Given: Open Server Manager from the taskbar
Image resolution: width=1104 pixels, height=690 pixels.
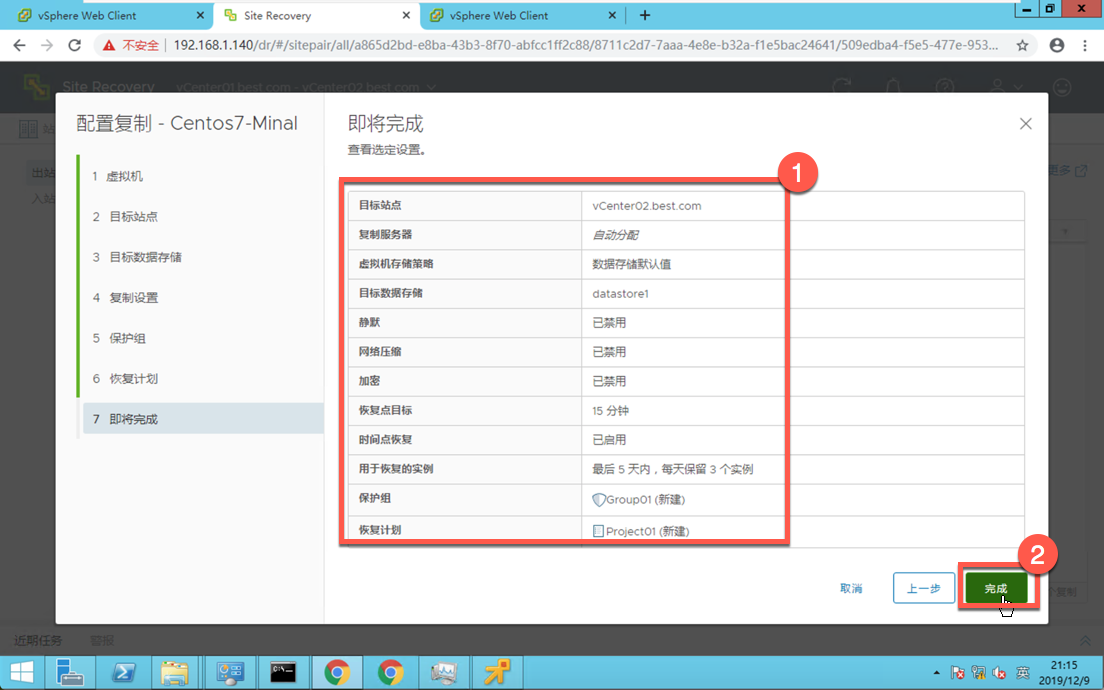Looking at the screenshot, I should coord(69,672).
